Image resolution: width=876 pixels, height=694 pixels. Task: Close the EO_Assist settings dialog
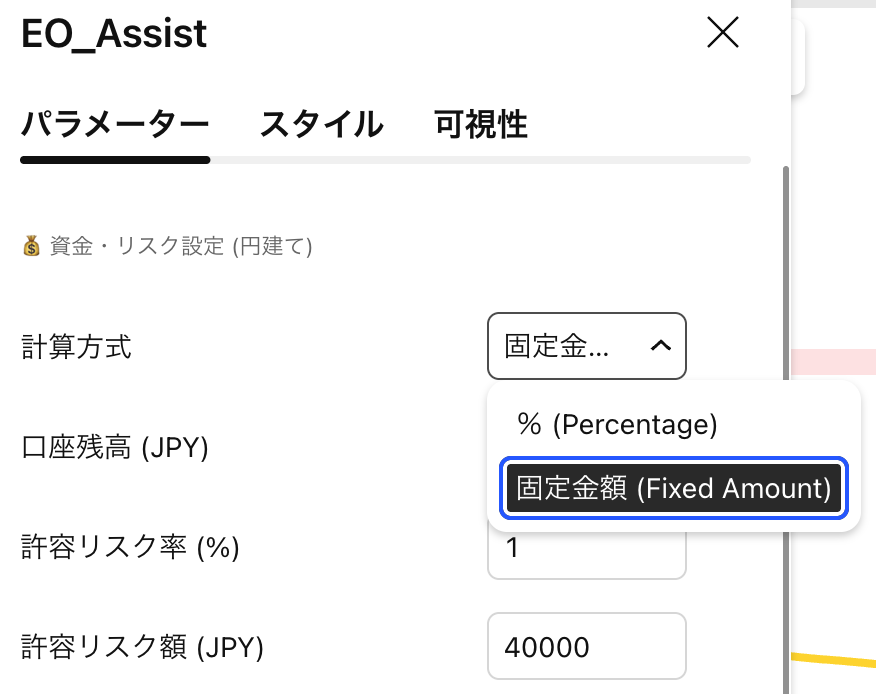[x=722, y=33]
